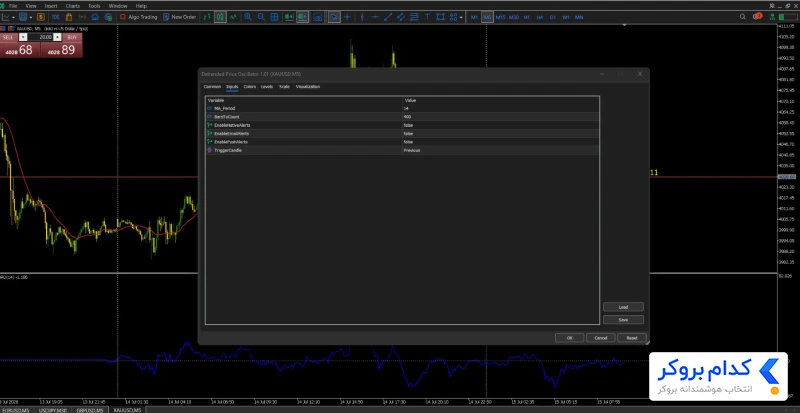Viewport: 800px width, 413px height.
Task: Click the MA_Period value field
Action: (x=501, y=108)
